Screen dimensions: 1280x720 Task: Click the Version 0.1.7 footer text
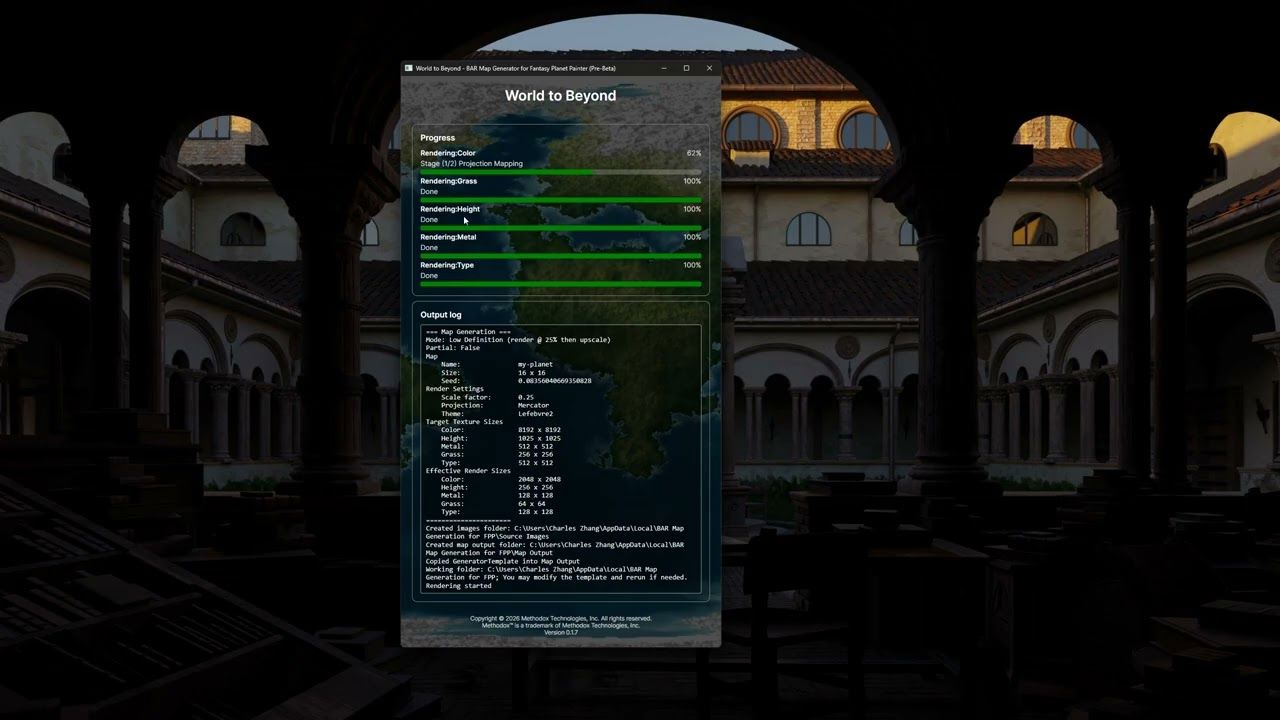click(x=561, y=632)
